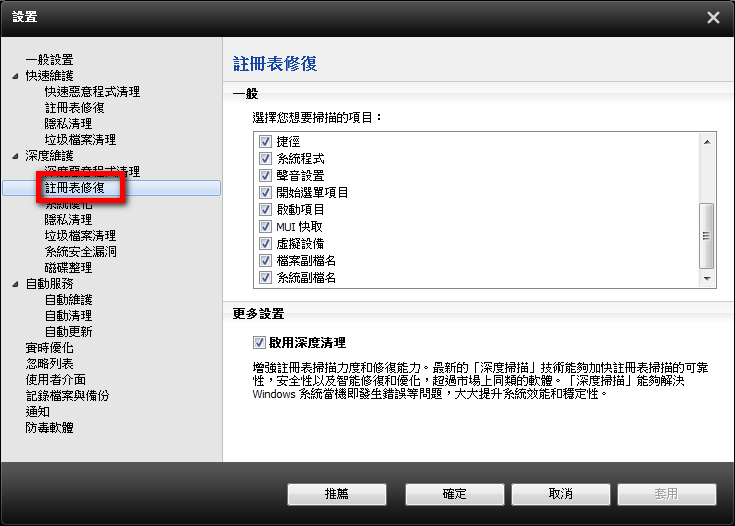Select 系統安全漏洞 in the tree
Screen dimensions: 735x526
(80, 252)
